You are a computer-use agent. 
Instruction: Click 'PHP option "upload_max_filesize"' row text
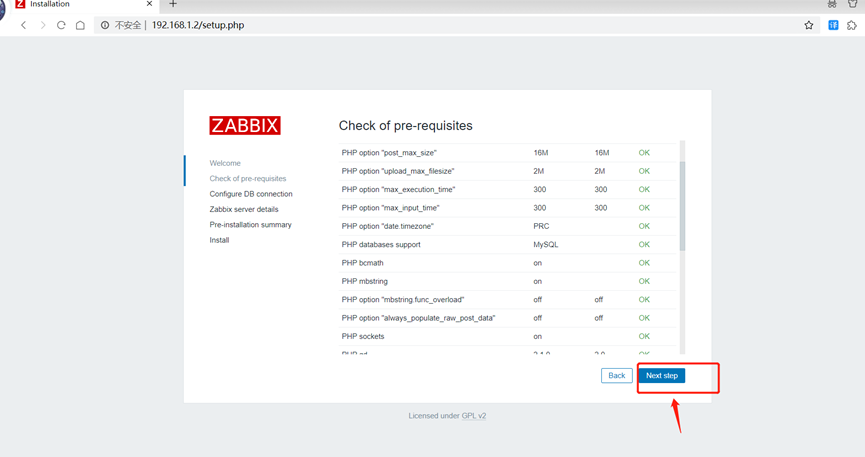[x=398, y=171]
